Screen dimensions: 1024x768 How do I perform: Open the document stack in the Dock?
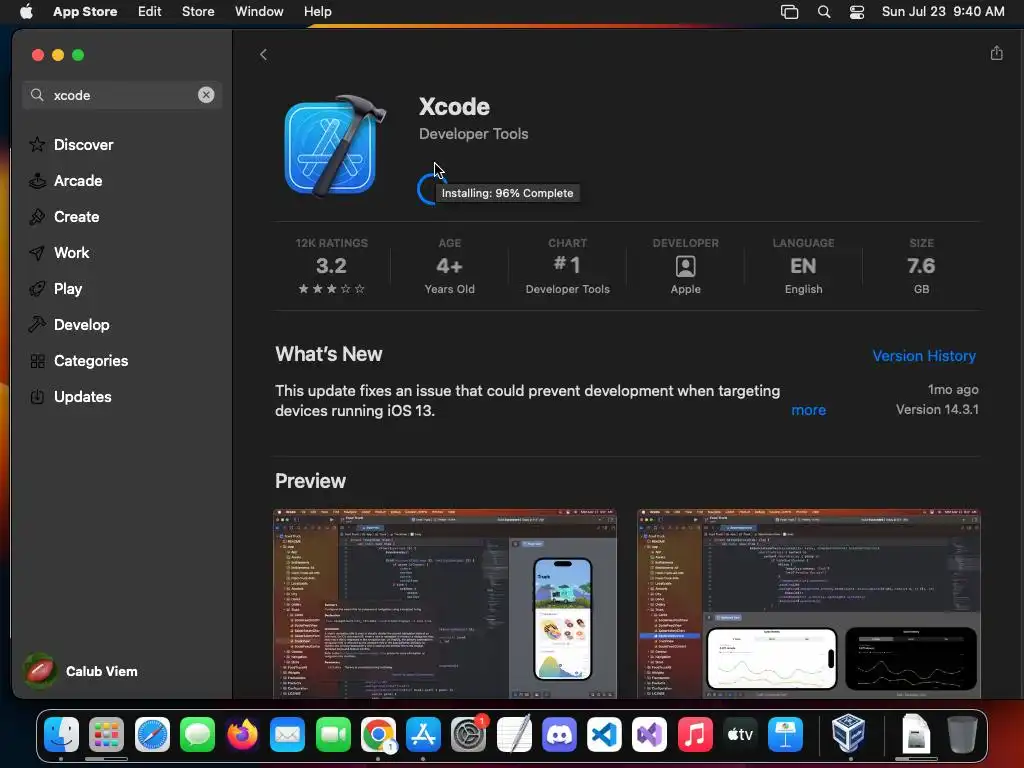point(915,734)
